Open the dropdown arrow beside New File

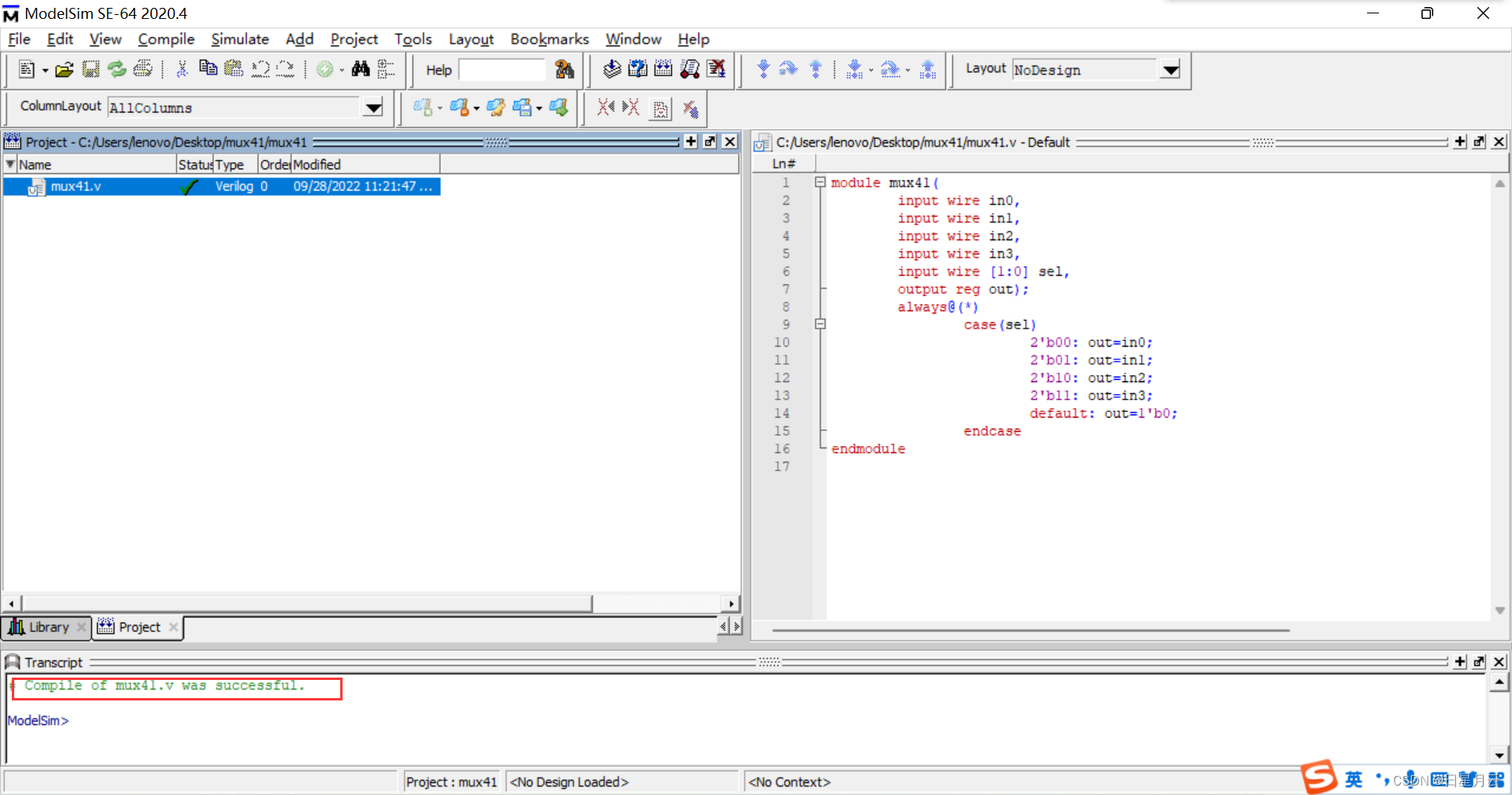coord(45,70)
